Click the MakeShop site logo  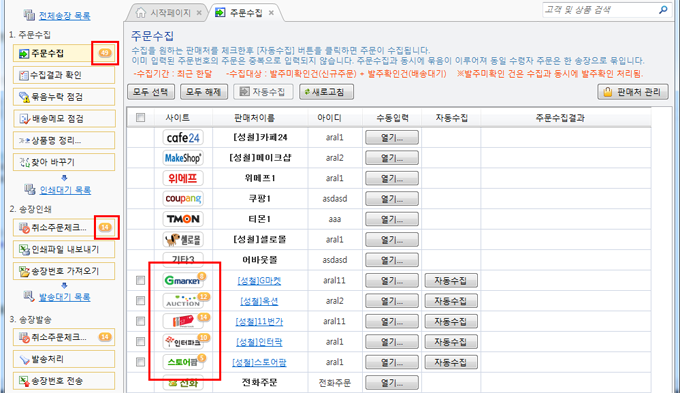coord(183,158)
